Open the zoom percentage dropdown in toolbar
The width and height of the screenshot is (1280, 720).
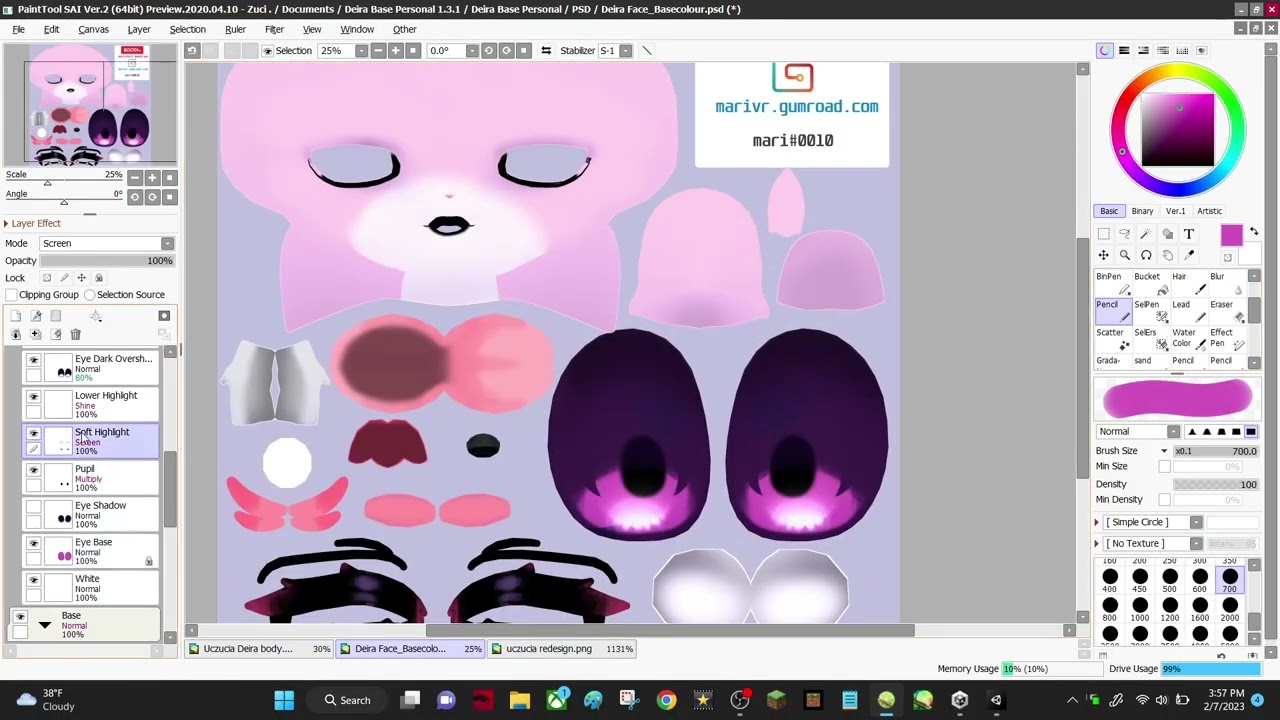[x=361, y=50]
